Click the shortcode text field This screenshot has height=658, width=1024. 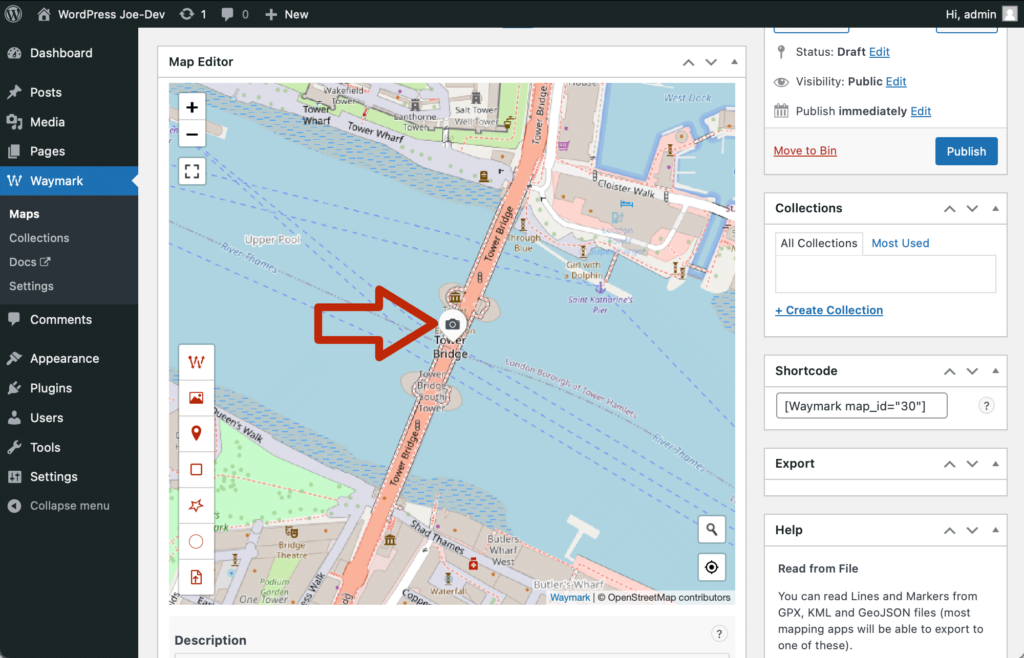coord(861,405)
